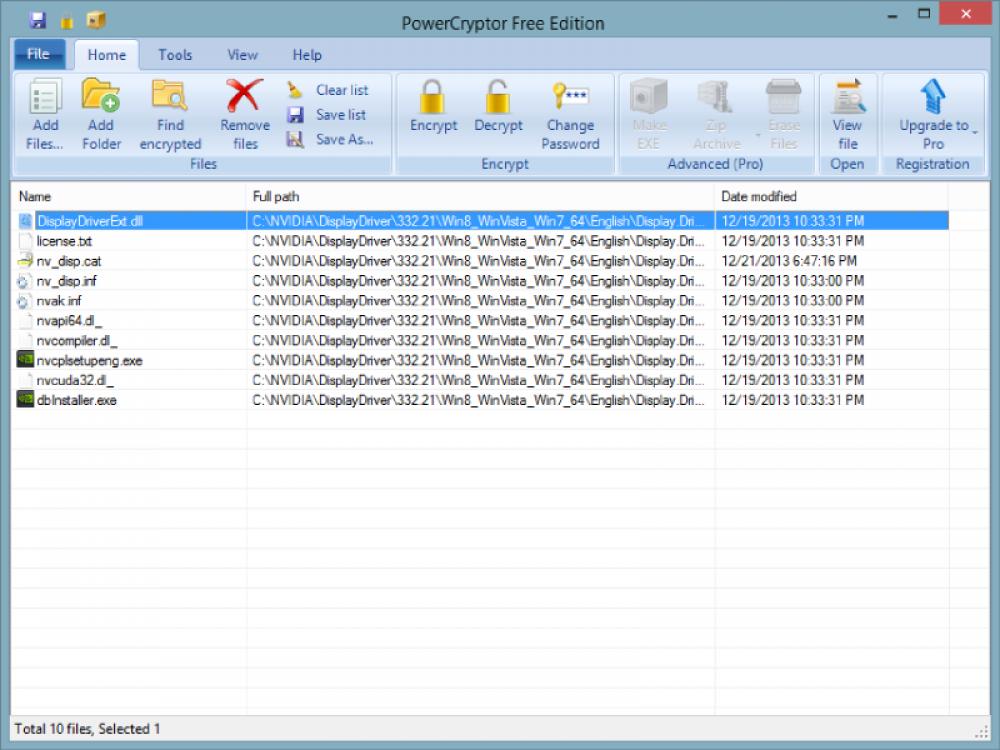The height and width of the screenshot is (750, 1000).
Task: Open the File menu
Action: pos(38,54)
